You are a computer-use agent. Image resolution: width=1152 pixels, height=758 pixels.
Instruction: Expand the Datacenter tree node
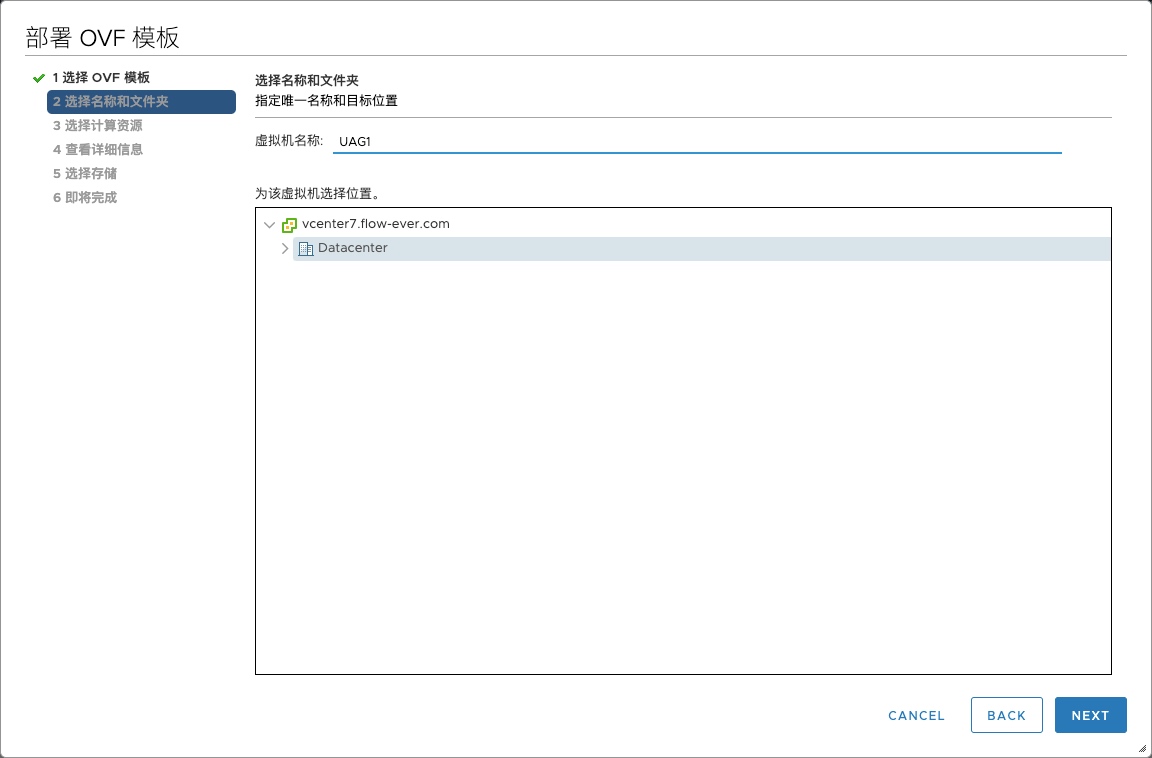point(285,249)
